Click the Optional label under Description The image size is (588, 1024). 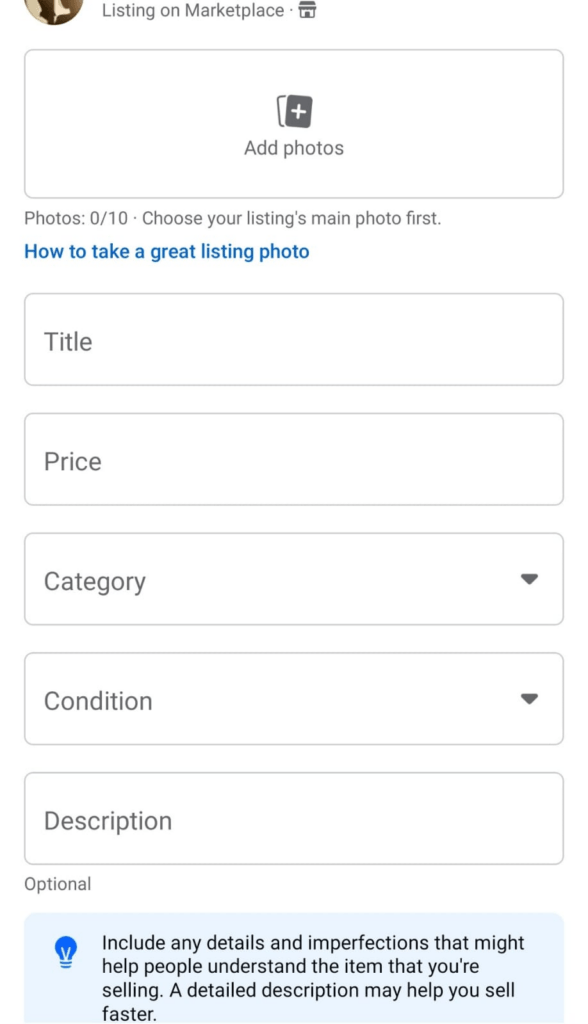(x=57, y=884)
